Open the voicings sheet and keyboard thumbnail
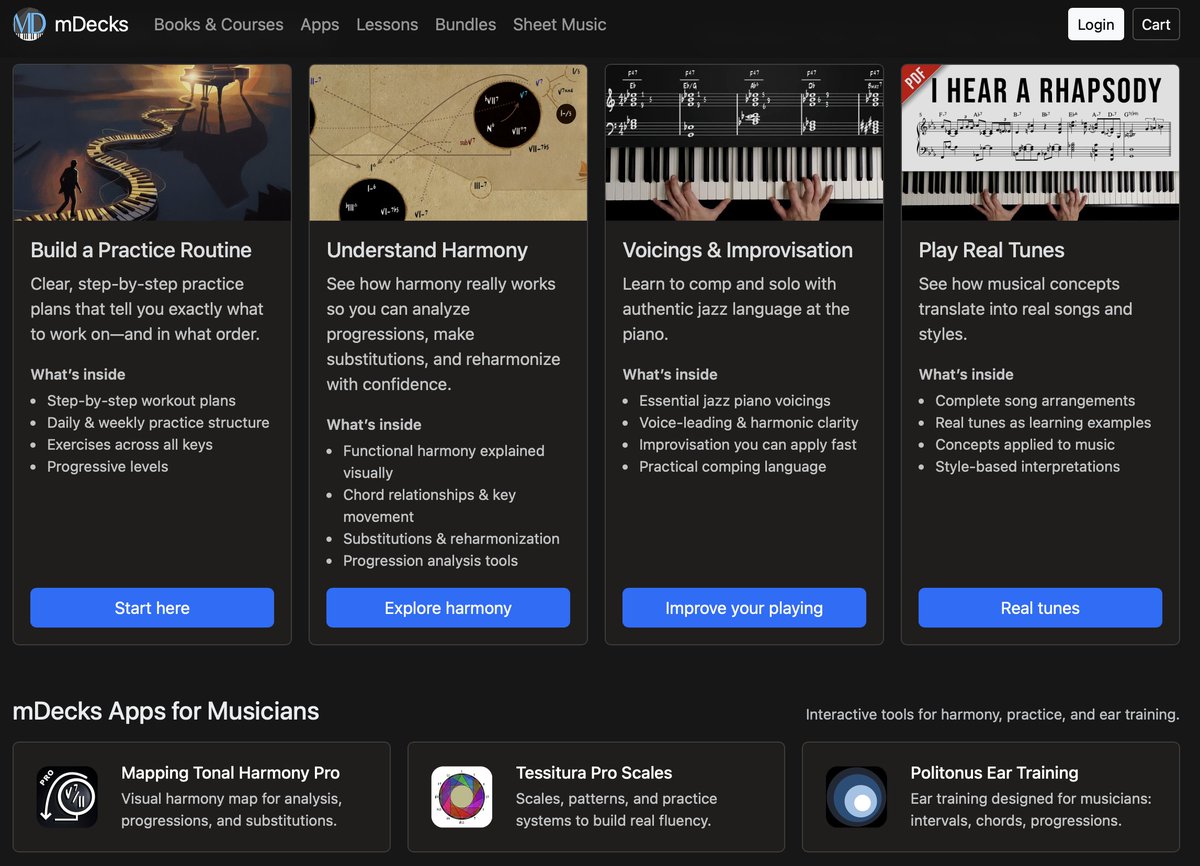The width and height of the screenshot is (1200, 866). (744, 143)
